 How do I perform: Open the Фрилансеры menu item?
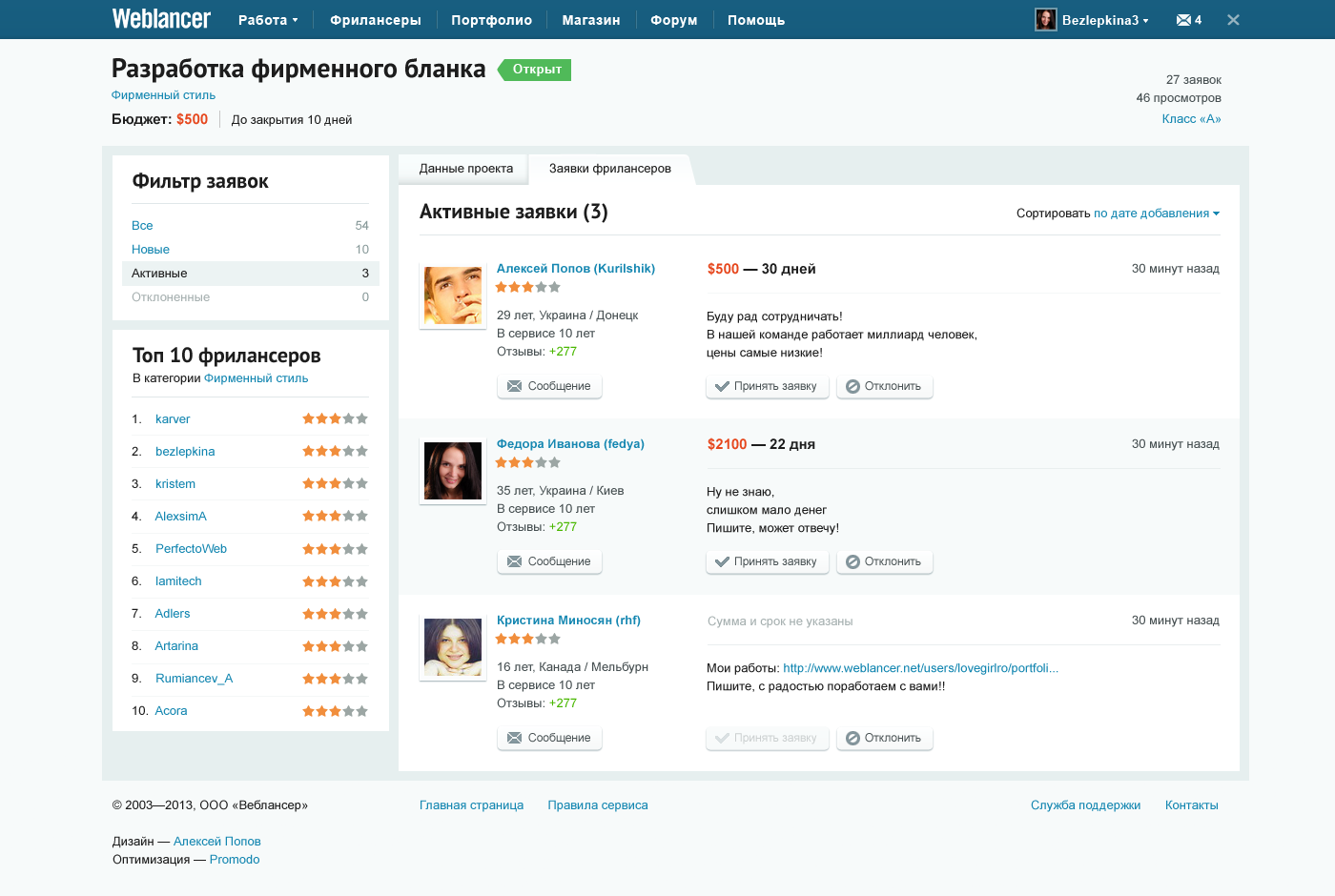[375, 20]
